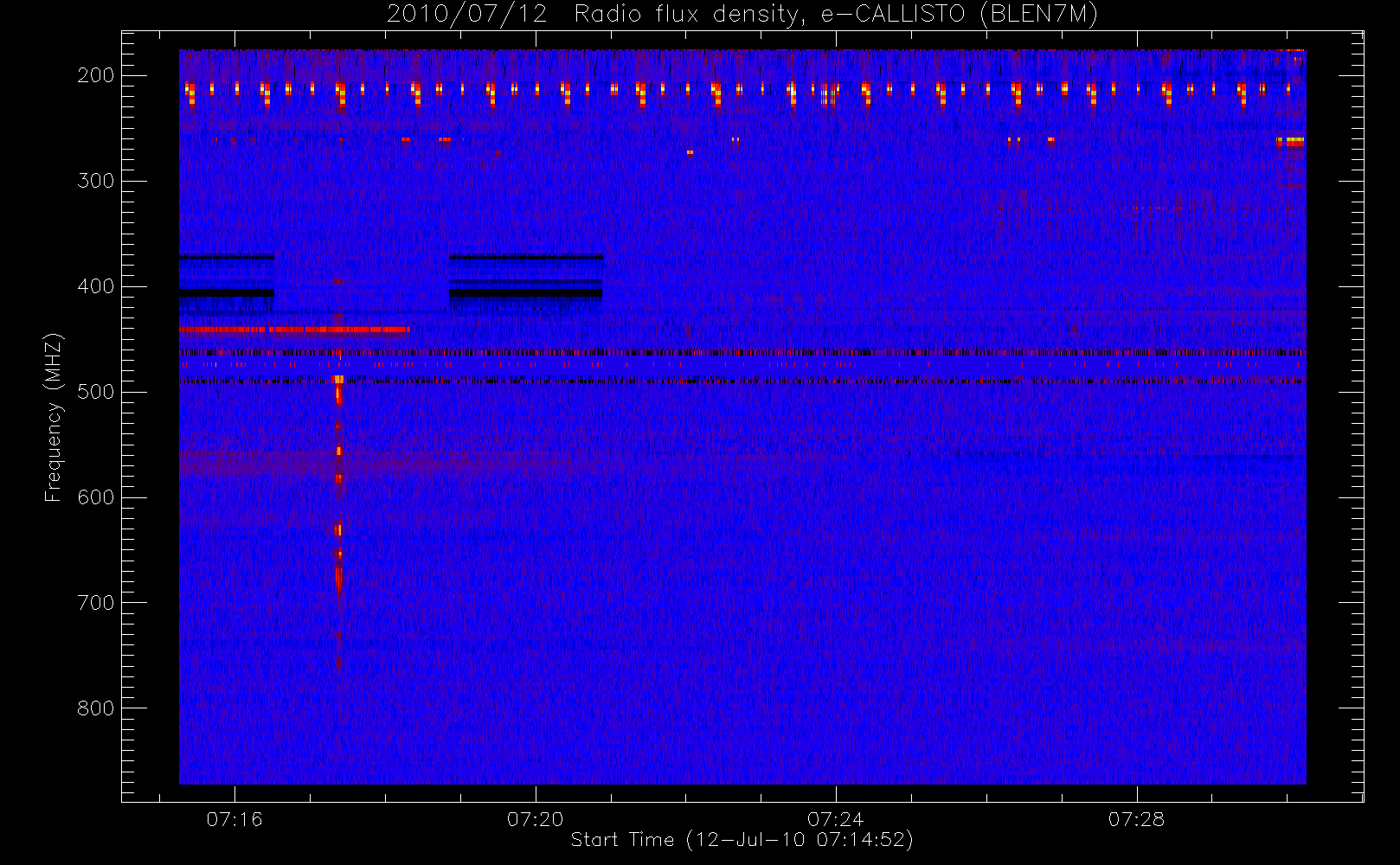
Task: Click the 400 MHz frequency tick label
Action: [96, 286]
